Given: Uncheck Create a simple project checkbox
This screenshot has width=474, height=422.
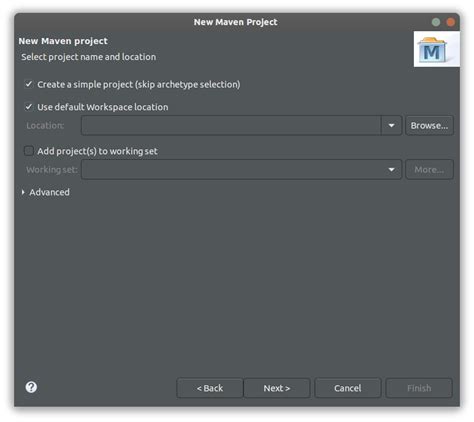Looking at the screenshot, I should point(29,84).
